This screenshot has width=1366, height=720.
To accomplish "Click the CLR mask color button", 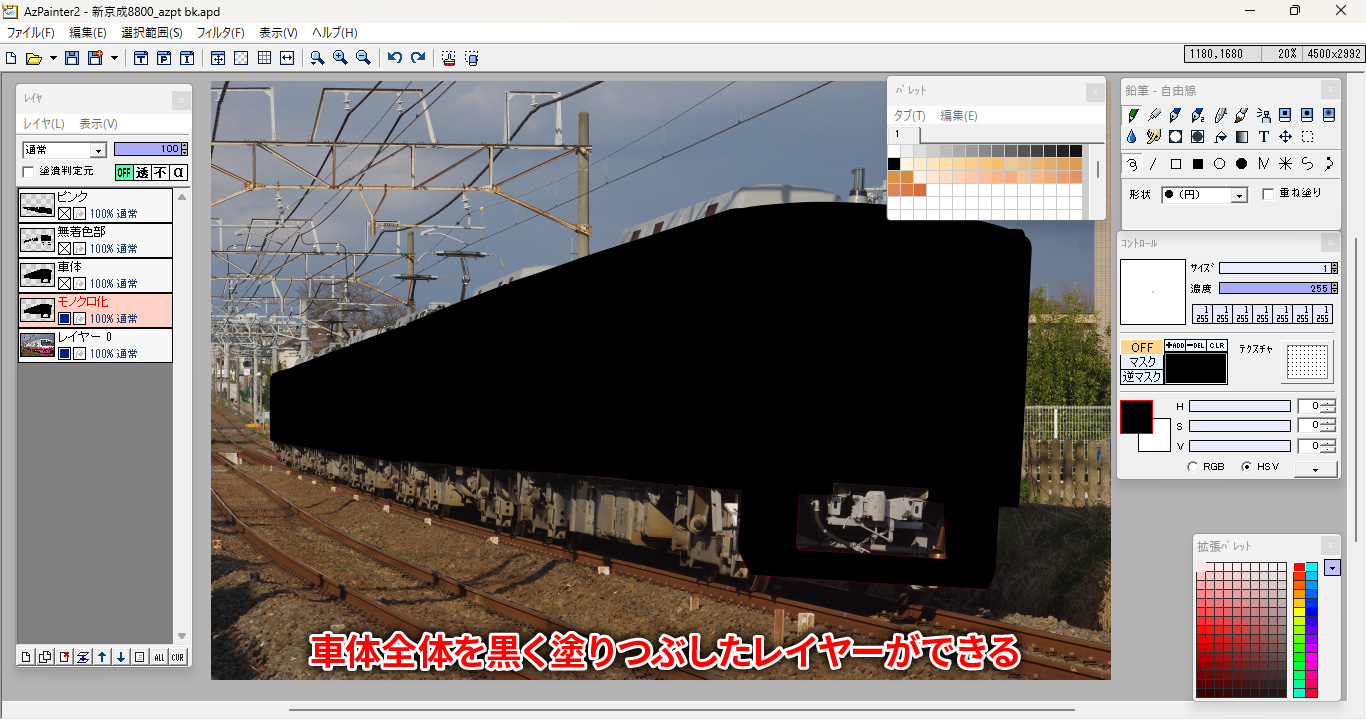I will point(1216,346).
